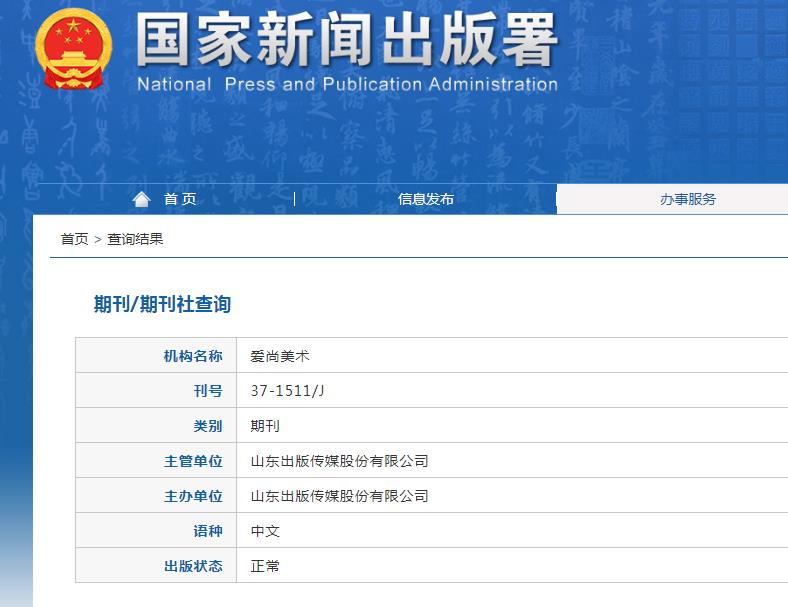Click the company name in 主管单位 row
This screenshot has height=607, width=788.
click(339, 461)
